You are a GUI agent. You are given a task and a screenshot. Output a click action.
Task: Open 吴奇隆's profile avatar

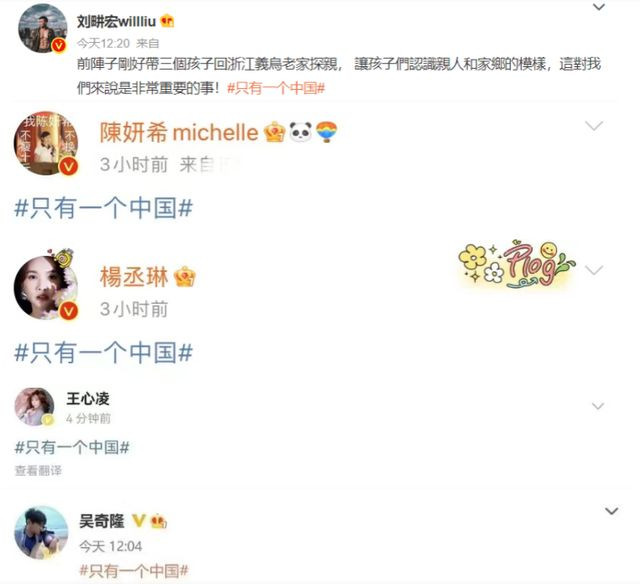(x=41, y=533)
